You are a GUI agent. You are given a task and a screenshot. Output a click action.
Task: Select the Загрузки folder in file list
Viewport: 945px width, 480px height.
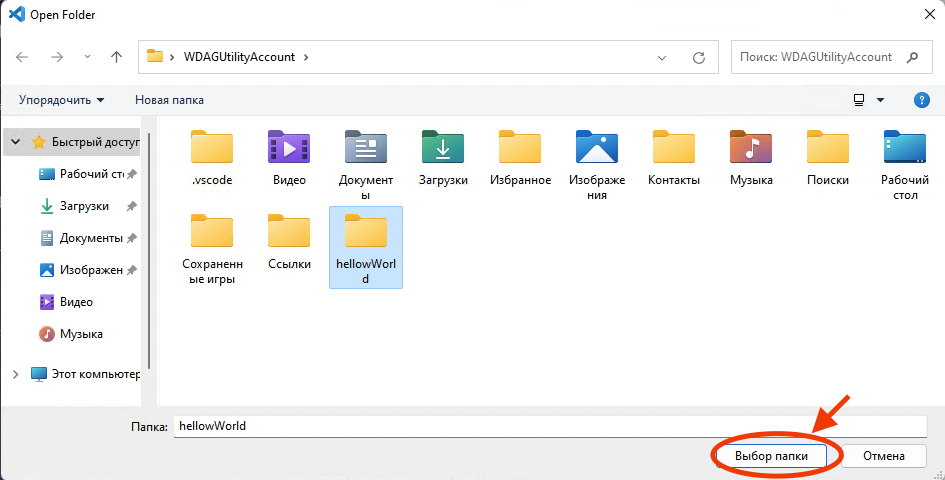pos(443,148)
